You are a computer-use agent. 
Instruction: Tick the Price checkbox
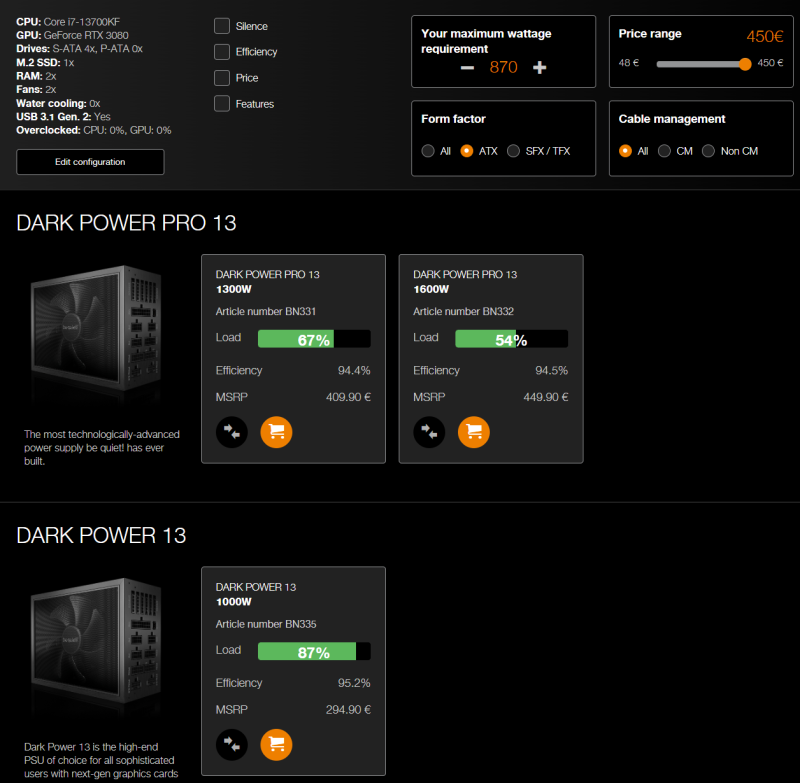click(222, 78)
